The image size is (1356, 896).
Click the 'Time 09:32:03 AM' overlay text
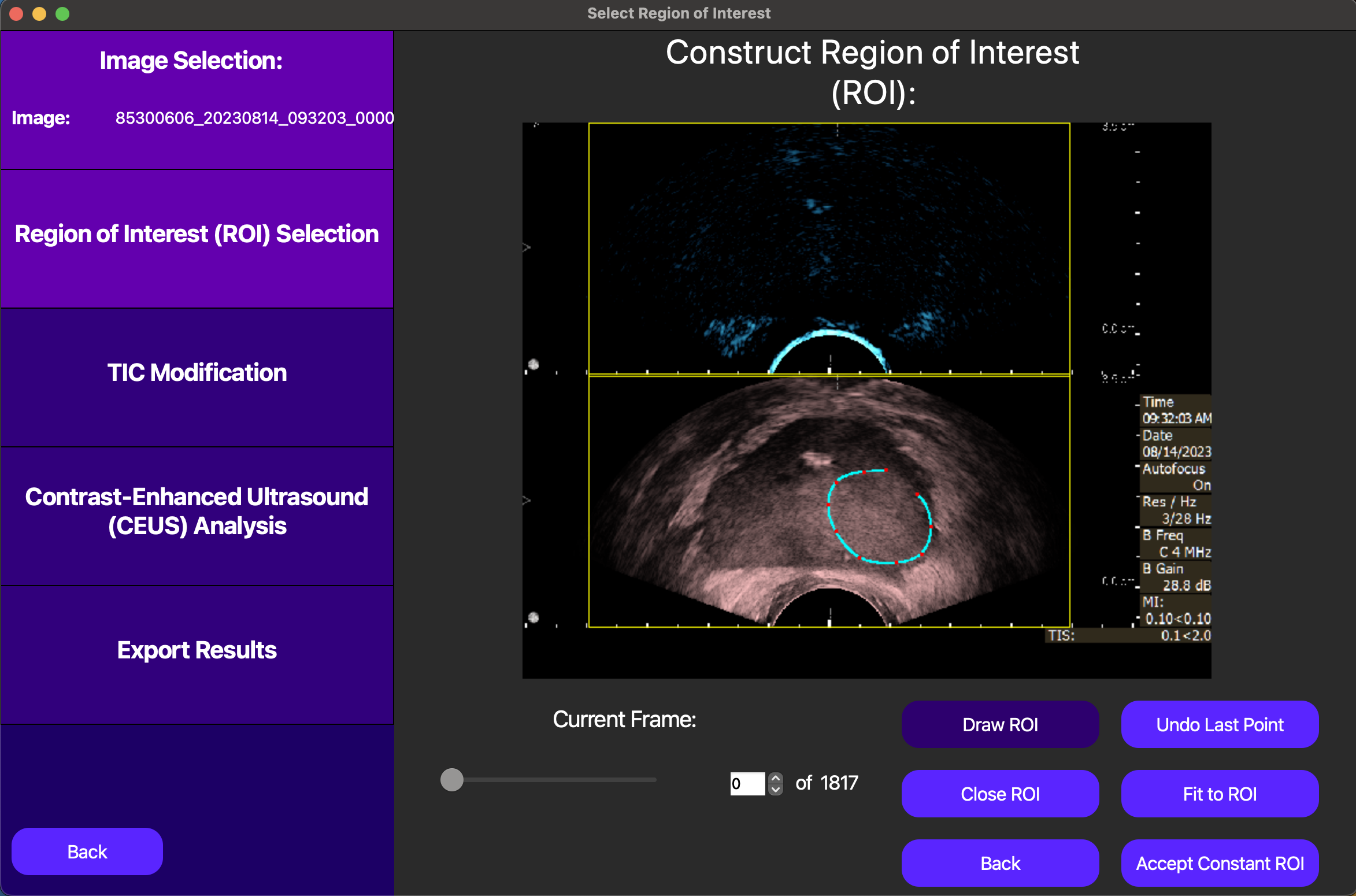pos(1176,410)
